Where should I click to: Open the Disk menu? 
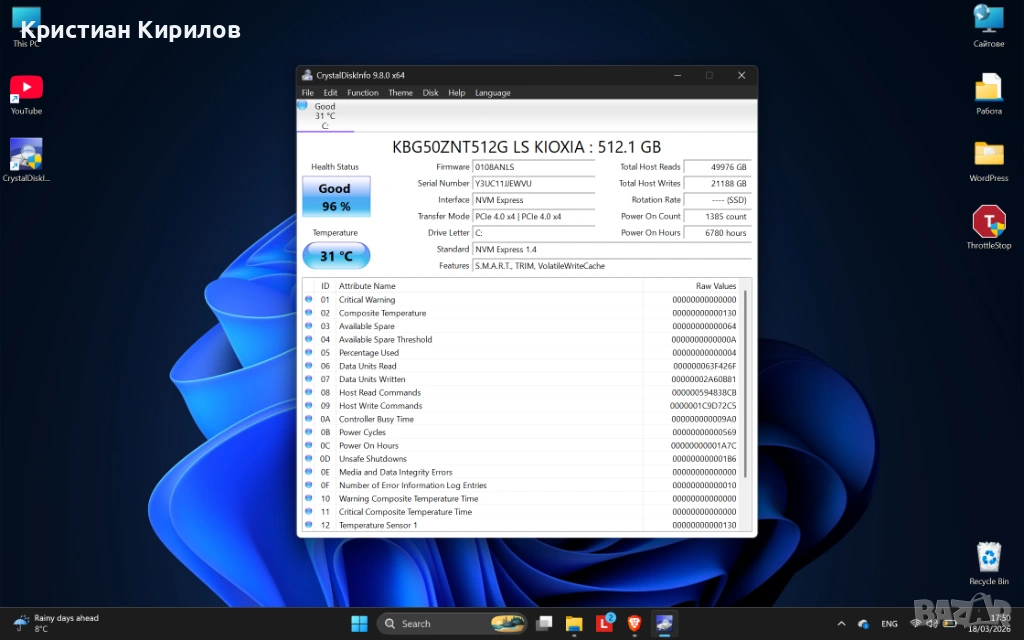[430, 93]
